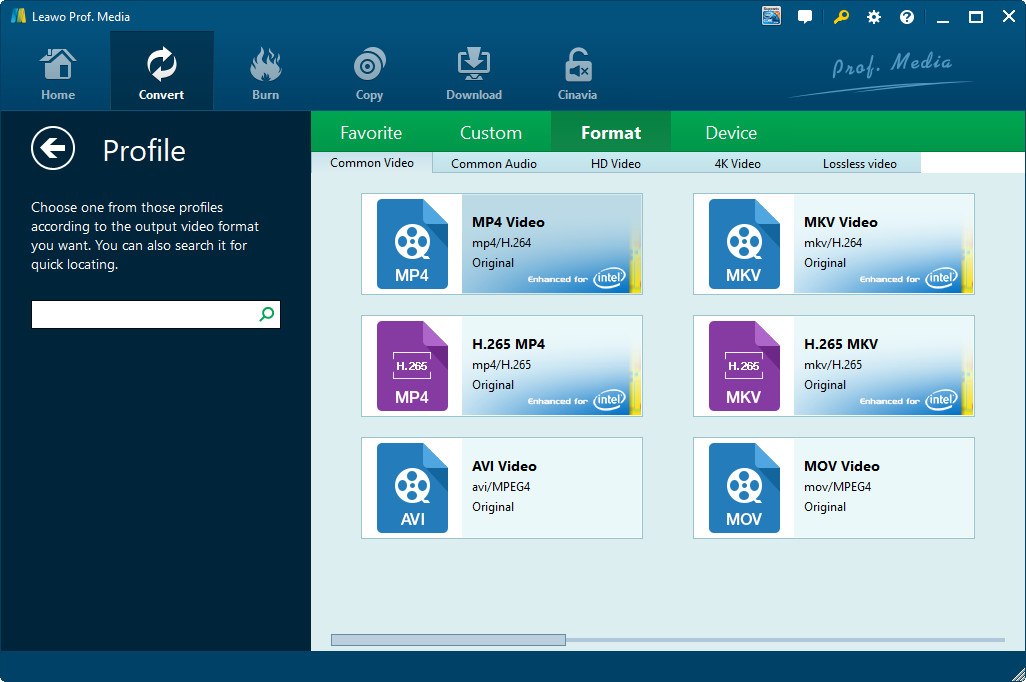Open the Custom profiles tab
This screenshot has width=1026, height=682.
point(491,133)
